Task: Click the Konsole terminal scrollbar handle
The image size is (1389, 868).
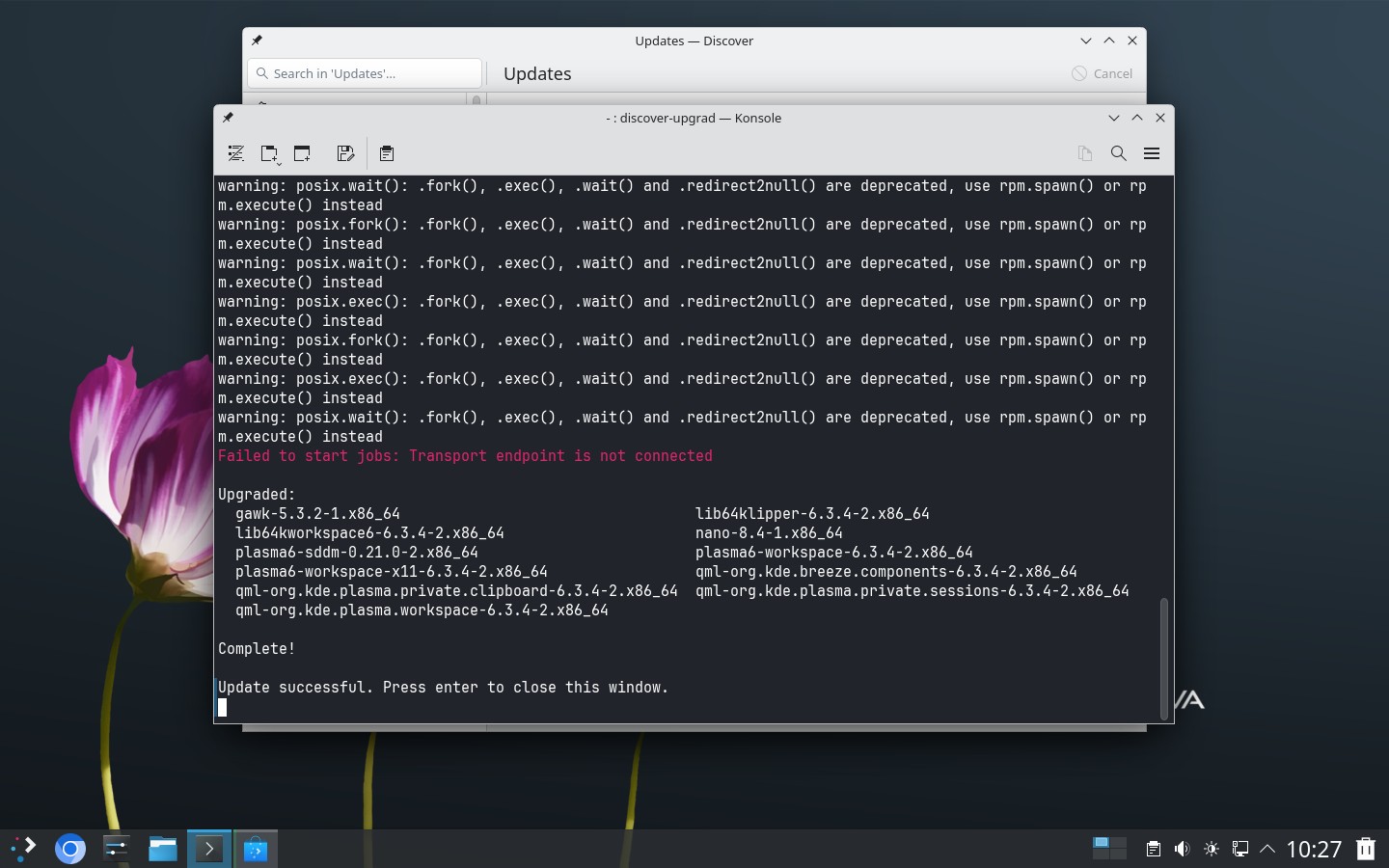Action: click(1163, 658)
